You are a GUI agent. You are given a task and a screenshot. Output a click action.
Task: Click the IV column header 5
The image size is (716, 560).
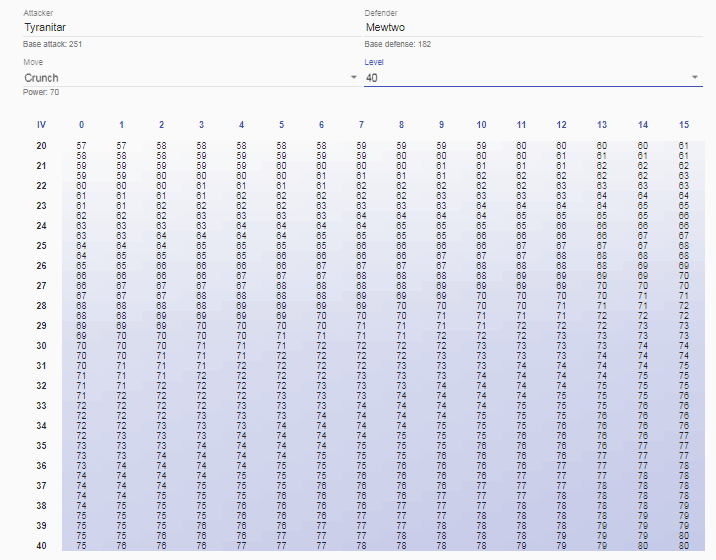click(281, 125)
